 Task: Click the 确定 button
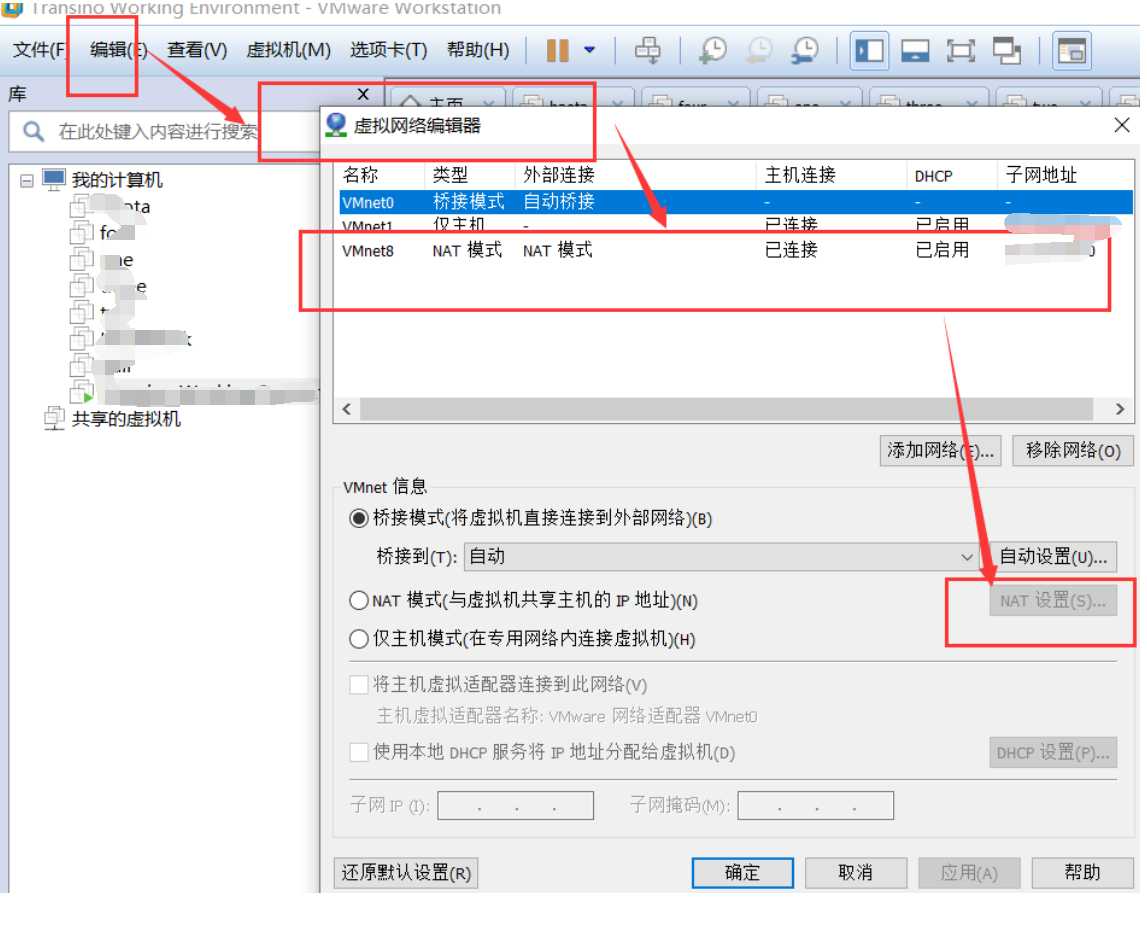click(x=742, y=872)
